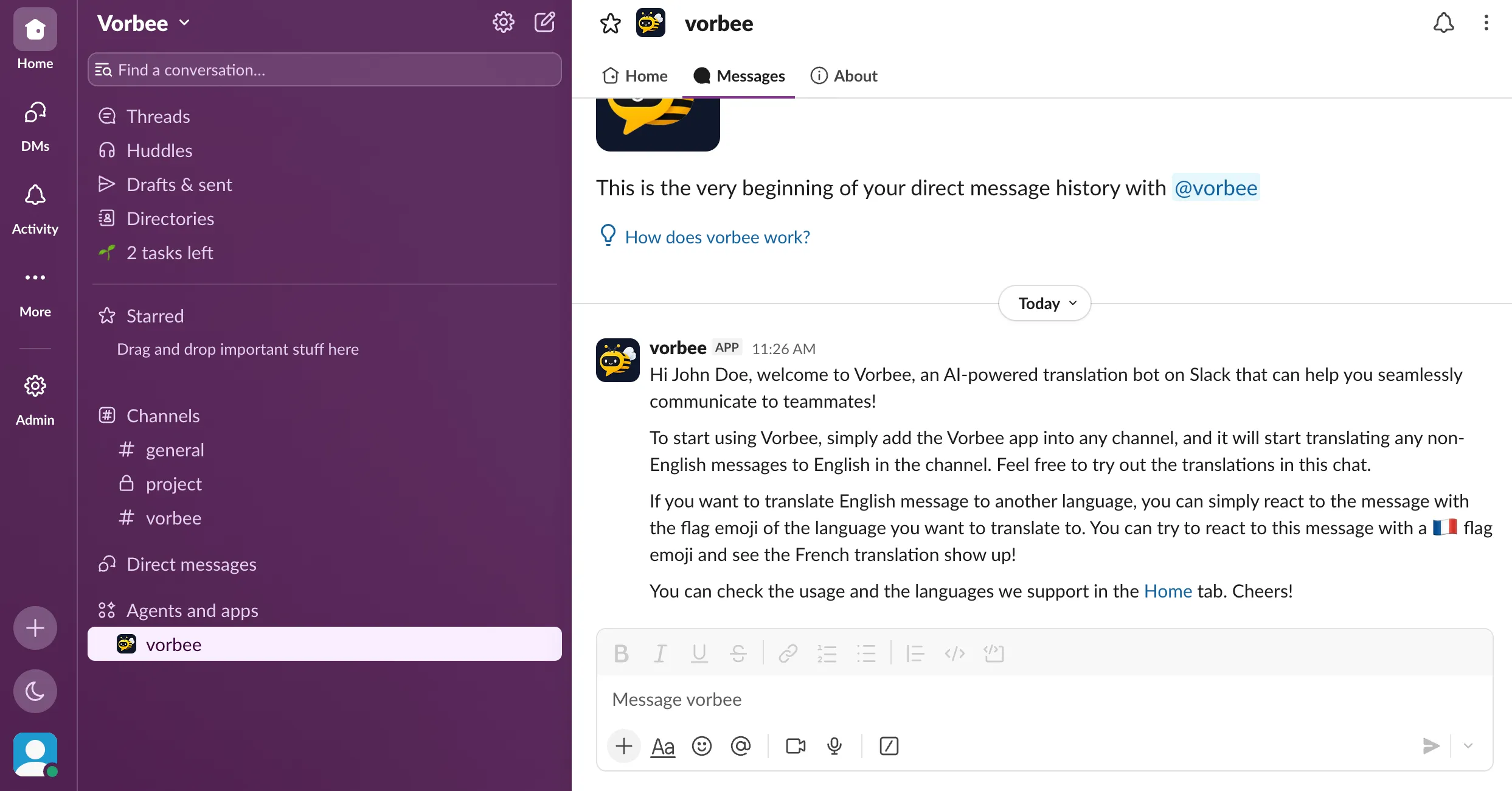Insert a link with the link icon
The width and height of the screenshot is (1512, 791).
[788, 653]
